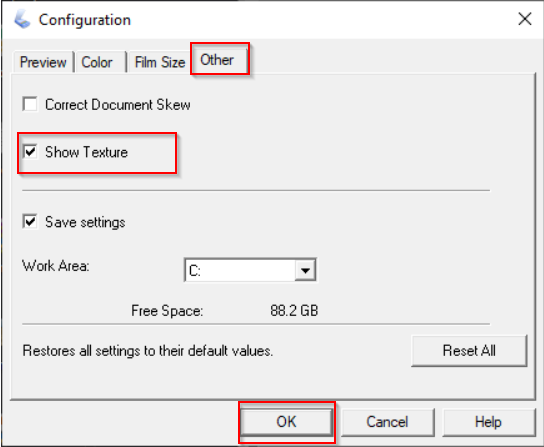Click the 88.2 GB free space value
The image size is (544, 447).
(x=294, y=311)
